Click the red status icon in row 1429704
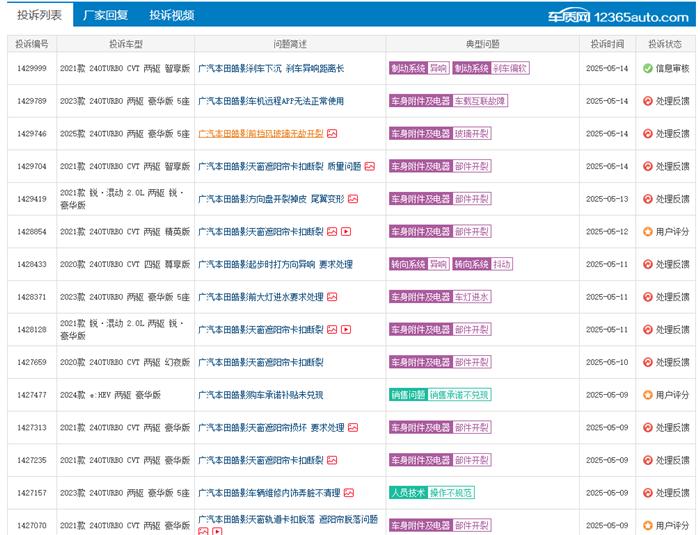Image resolution: width=700 pixels, height=535 pixels. pyautogui.click(x=648, y=166)
